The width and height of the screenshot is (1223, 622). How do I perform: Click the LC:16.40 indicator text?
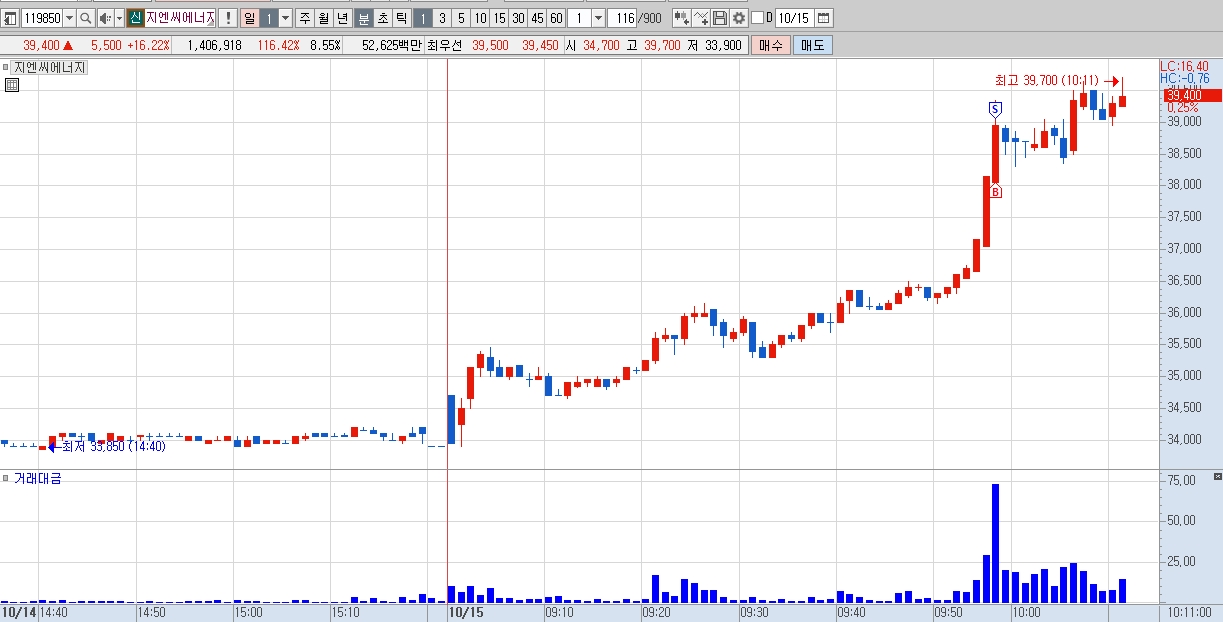1184,66
